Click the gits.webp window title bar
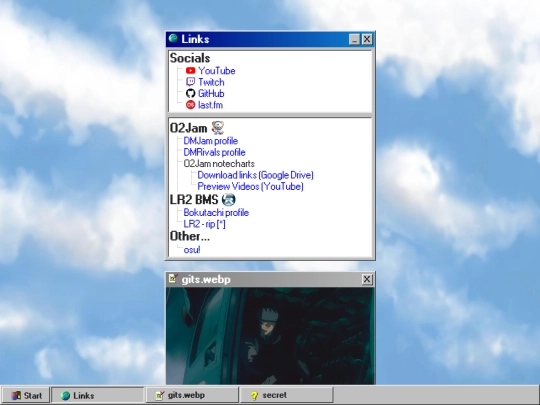 pyautogui.click(x=270, y=279)
